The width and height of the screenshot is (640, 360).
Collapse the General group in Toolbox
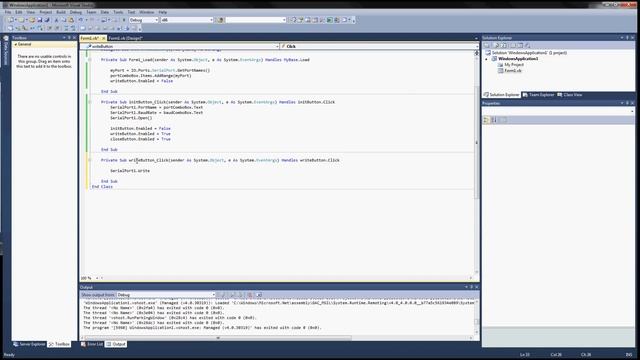(16, 44)
